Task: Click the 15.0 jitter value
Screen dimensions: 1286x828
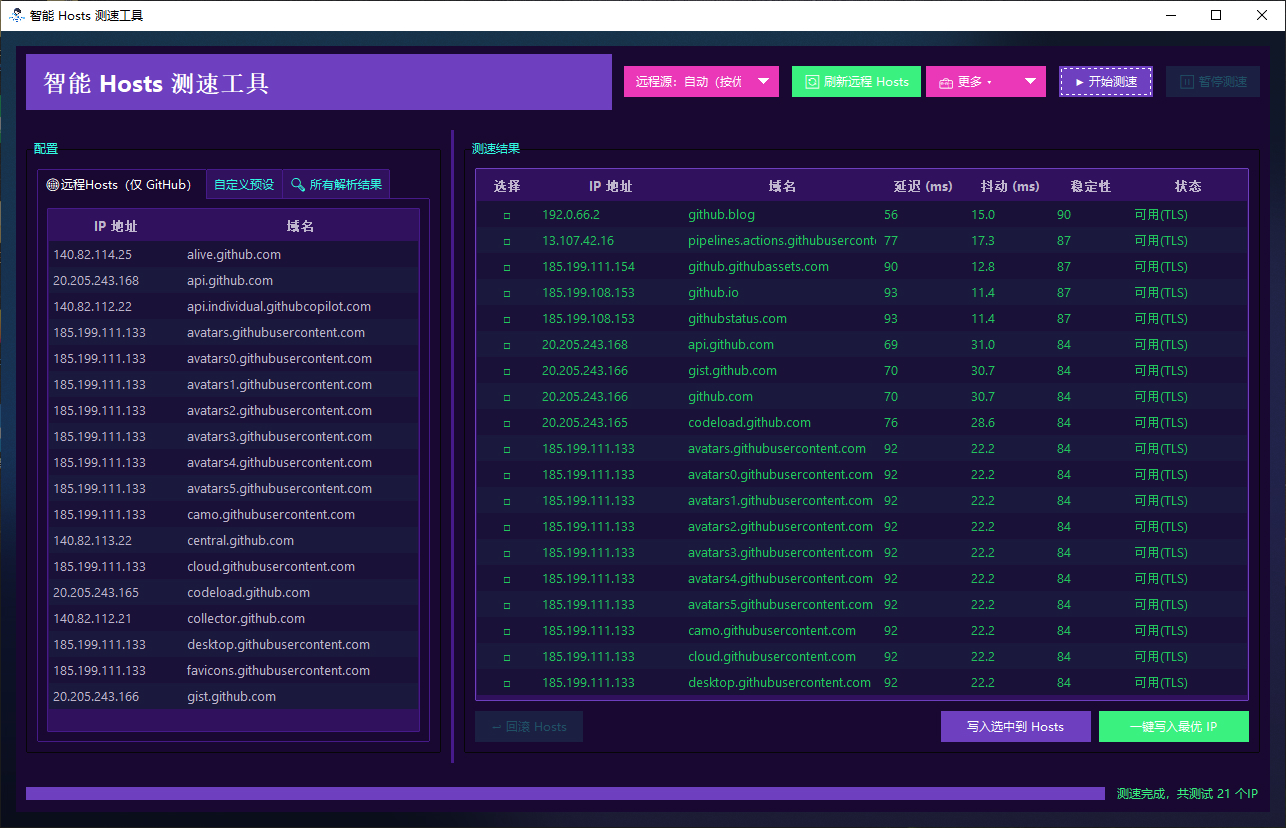Action: click(983, 215)
